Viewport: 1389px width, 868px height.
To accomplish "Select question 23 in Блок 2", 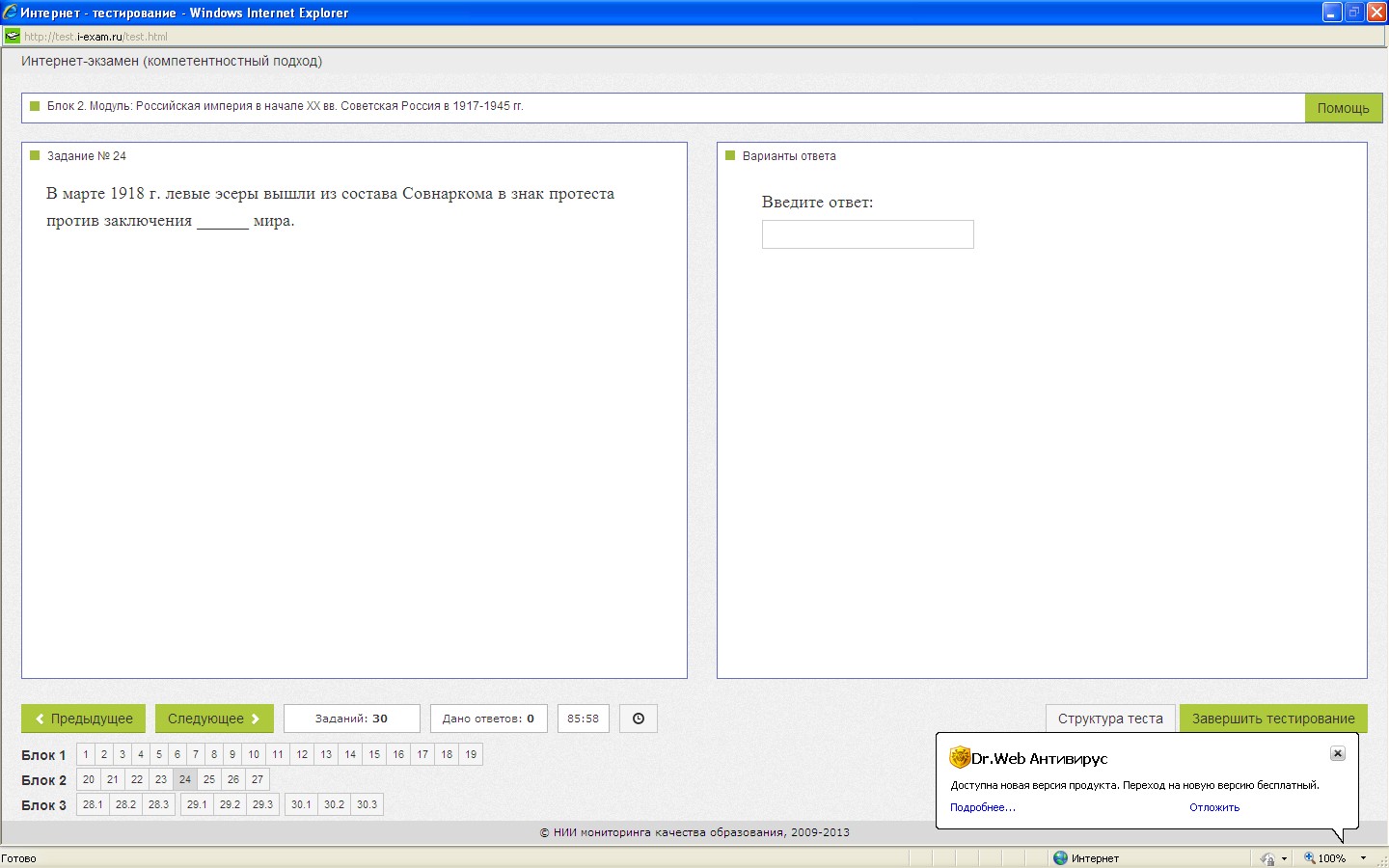I will tap(161, 779).
